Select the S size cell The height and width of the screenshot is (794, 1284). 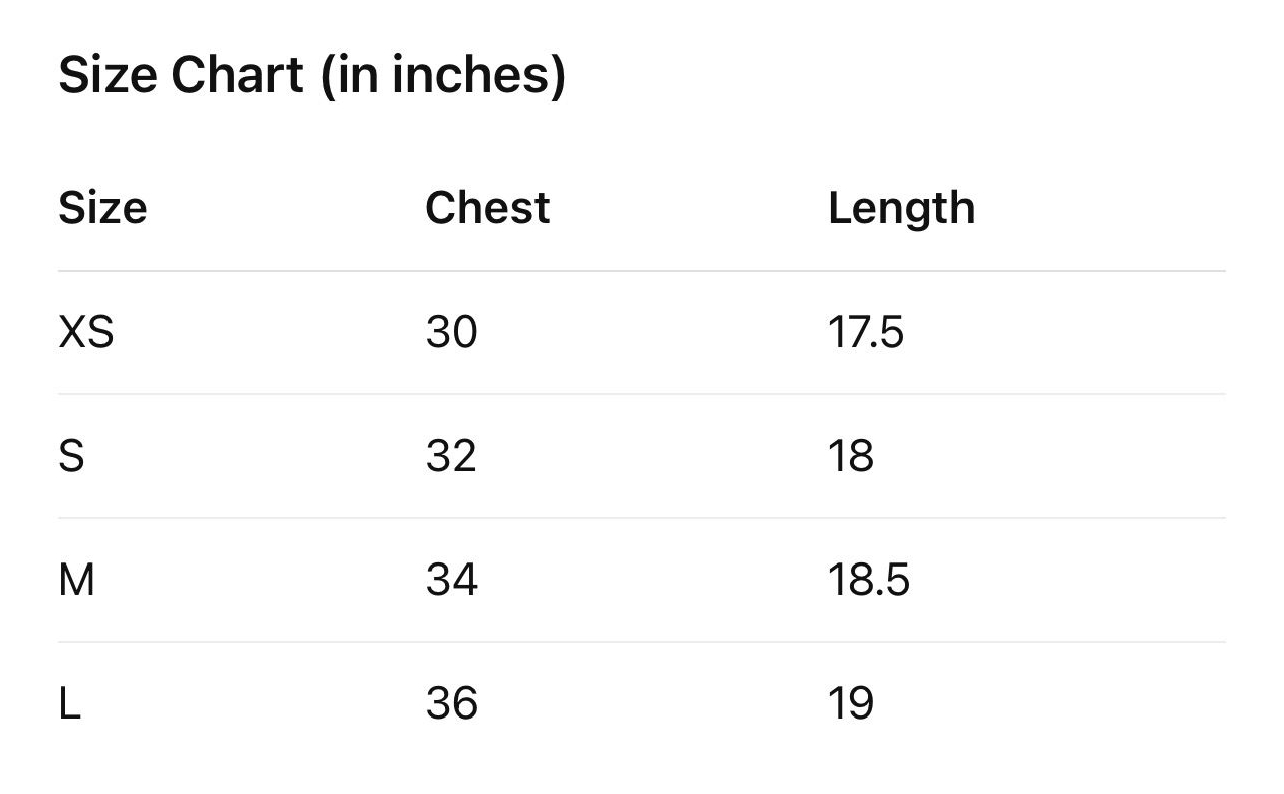click(x=72, y=456)
